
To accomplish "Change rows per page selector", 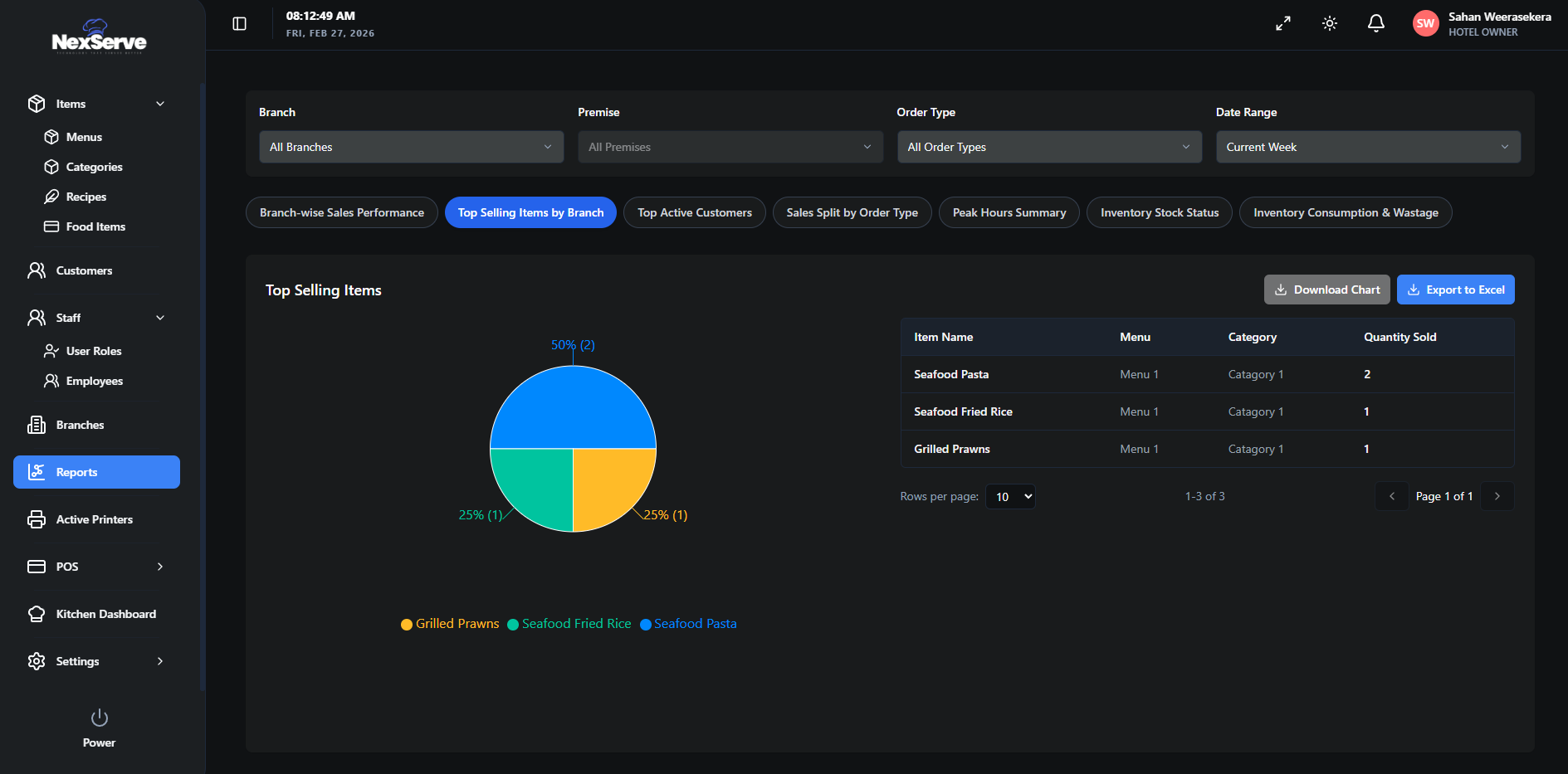I will pos(1010,497).
